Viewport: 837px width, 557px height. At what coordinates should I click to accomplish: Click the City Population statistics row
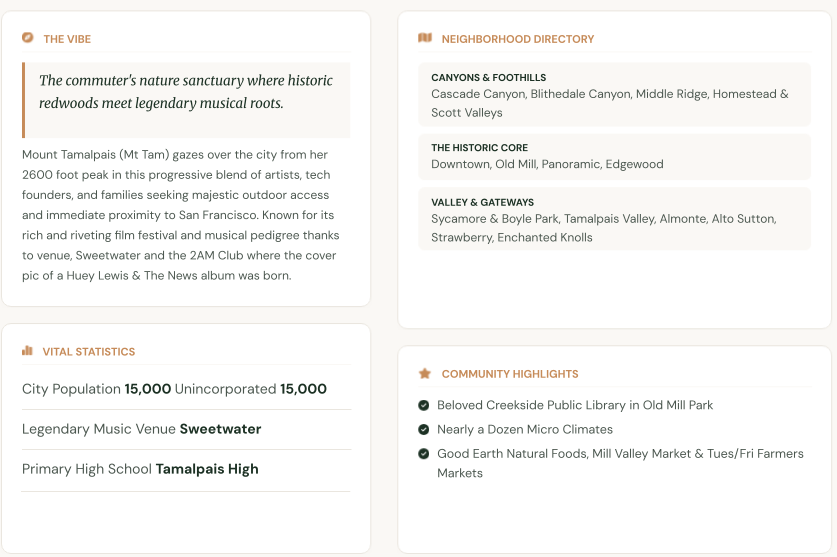[186, 389]
